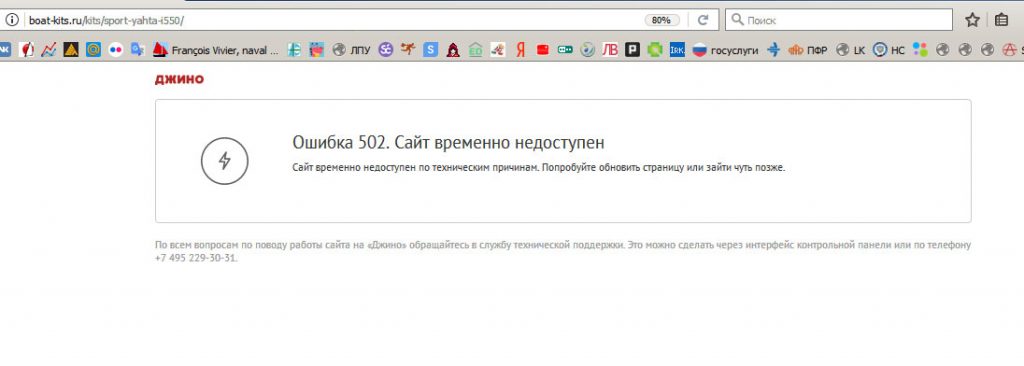Open the Mail.ru @ bookmark icon

[x=93, y=49]
